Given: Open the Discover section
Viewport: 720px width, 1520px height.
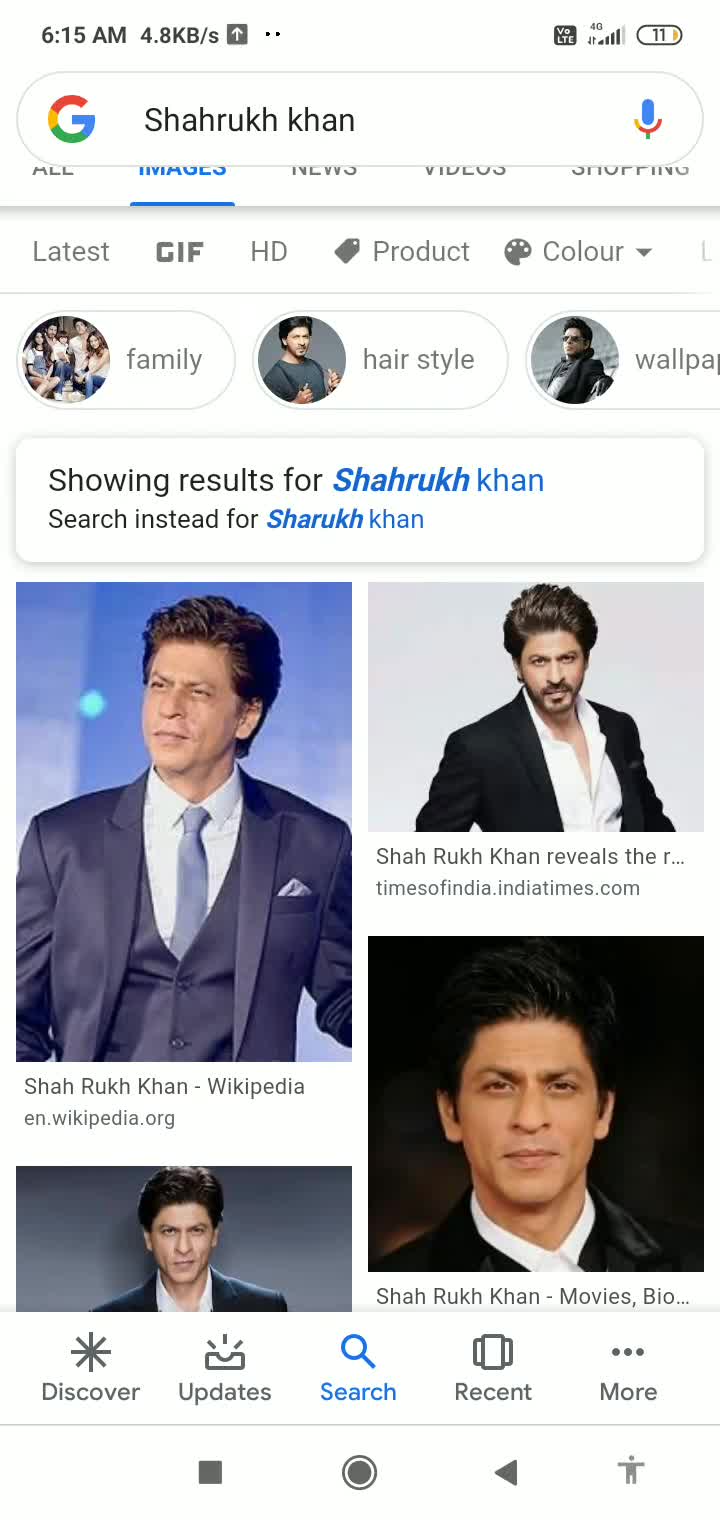Looking at the screenshot, I should pos(90,1369).
